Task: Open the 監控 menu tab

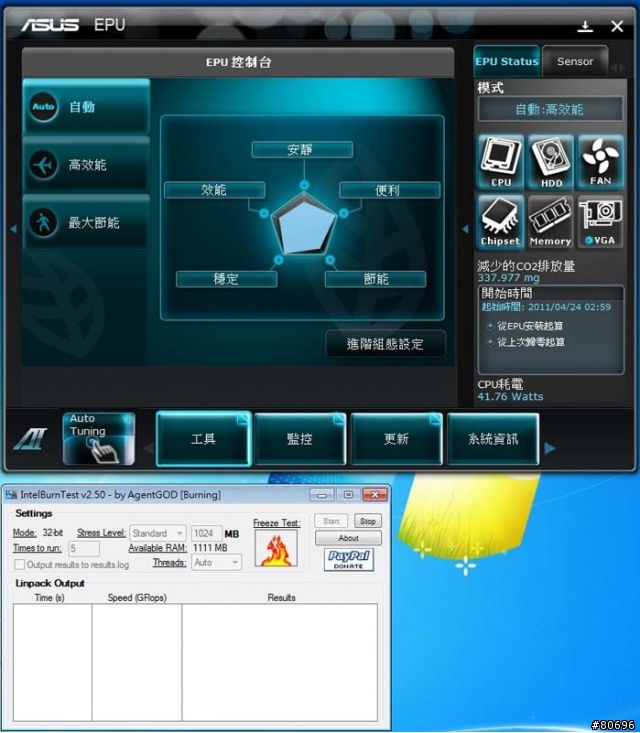Action: point(300,438)
